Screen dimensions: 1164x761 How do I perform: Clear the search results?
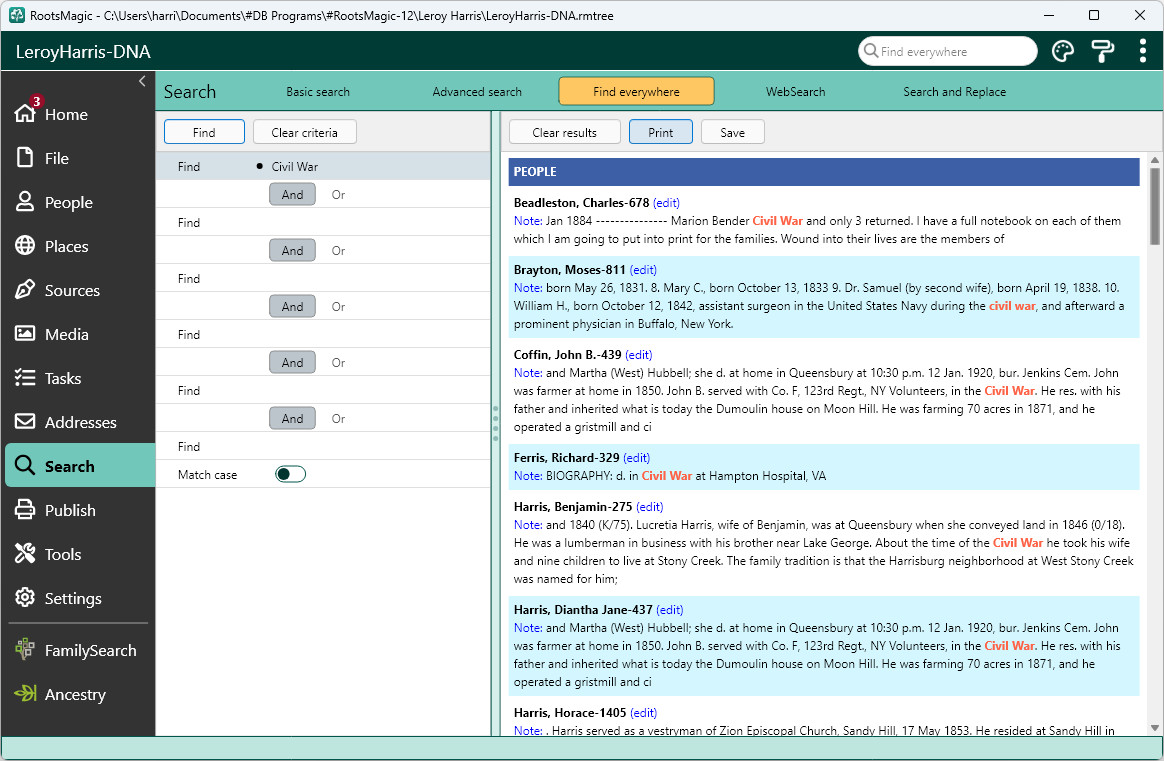(564, 132)
